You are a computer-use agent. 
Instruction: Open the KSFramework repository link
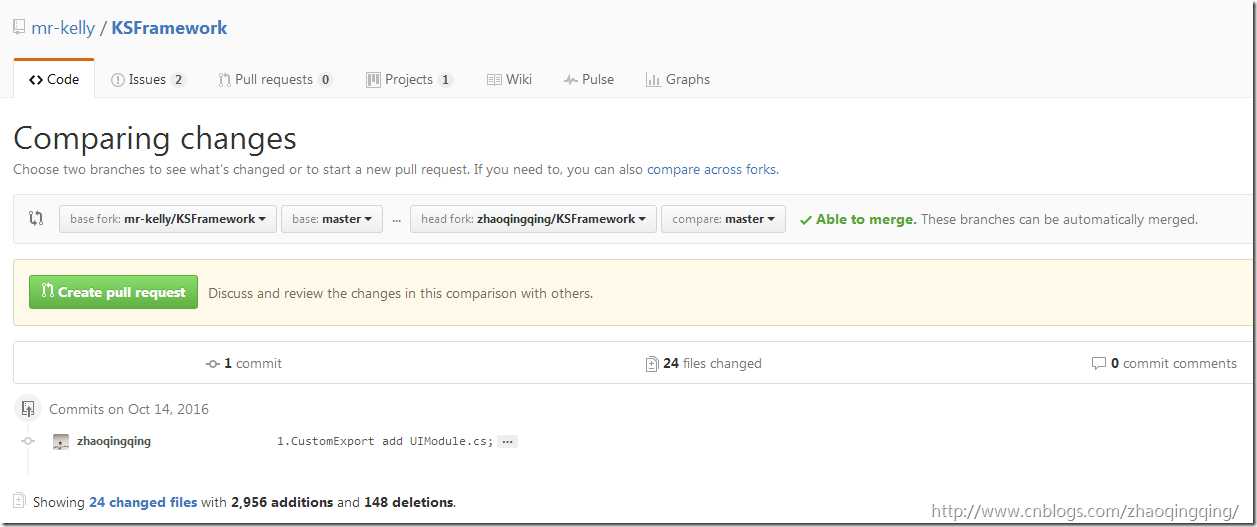169,28
